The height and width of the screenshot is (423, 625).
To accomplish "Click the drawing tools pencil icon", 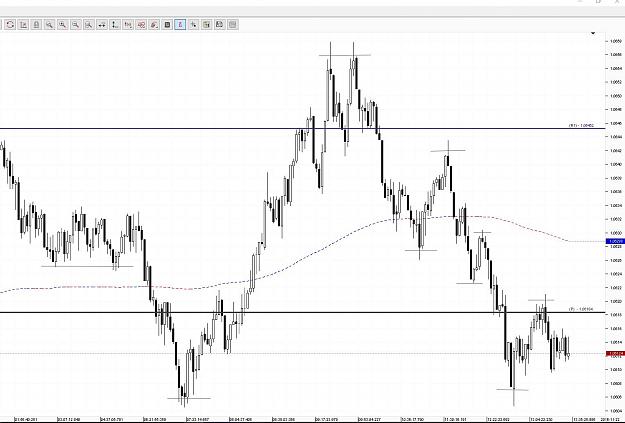I will [154, 25].
